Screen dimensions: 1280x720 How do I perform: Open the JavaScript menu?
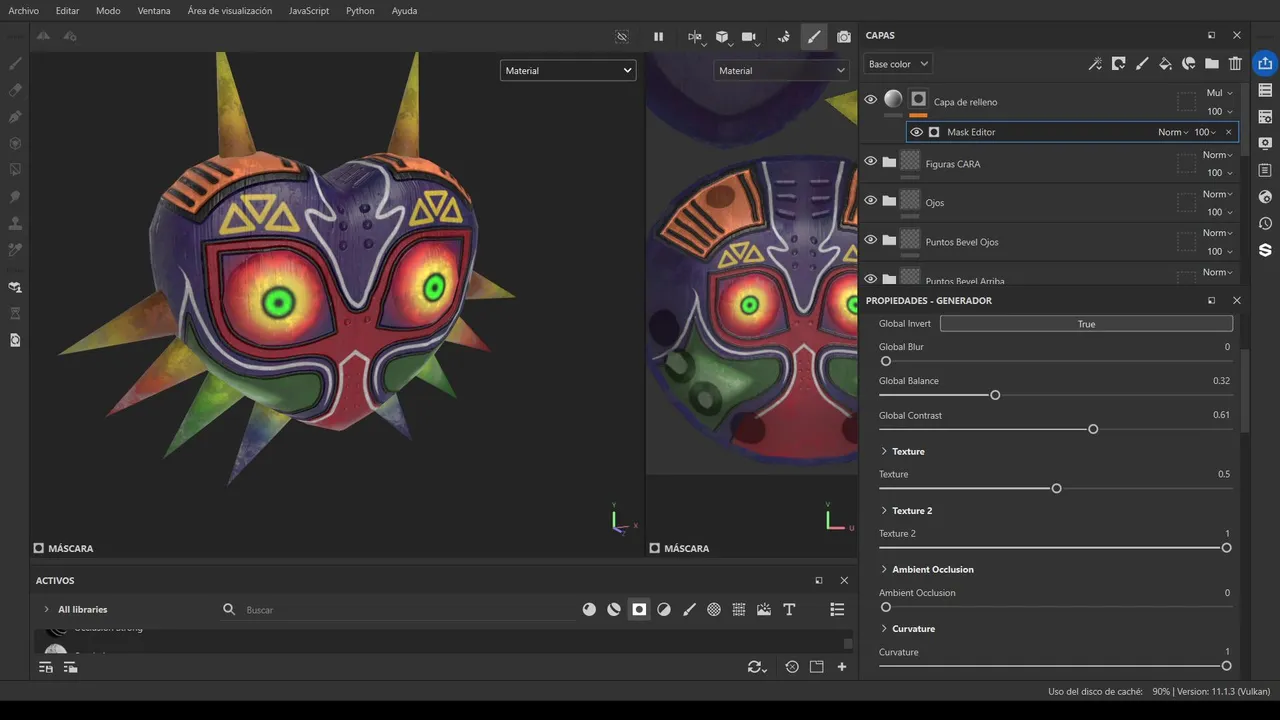pyautogui.click(x=309, y=11)
